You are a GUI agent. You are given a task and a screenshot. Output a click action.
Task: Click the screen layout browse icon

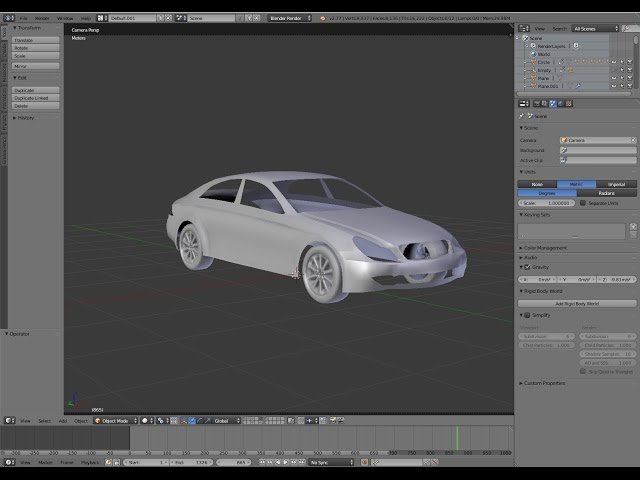[x=102, y=18]
